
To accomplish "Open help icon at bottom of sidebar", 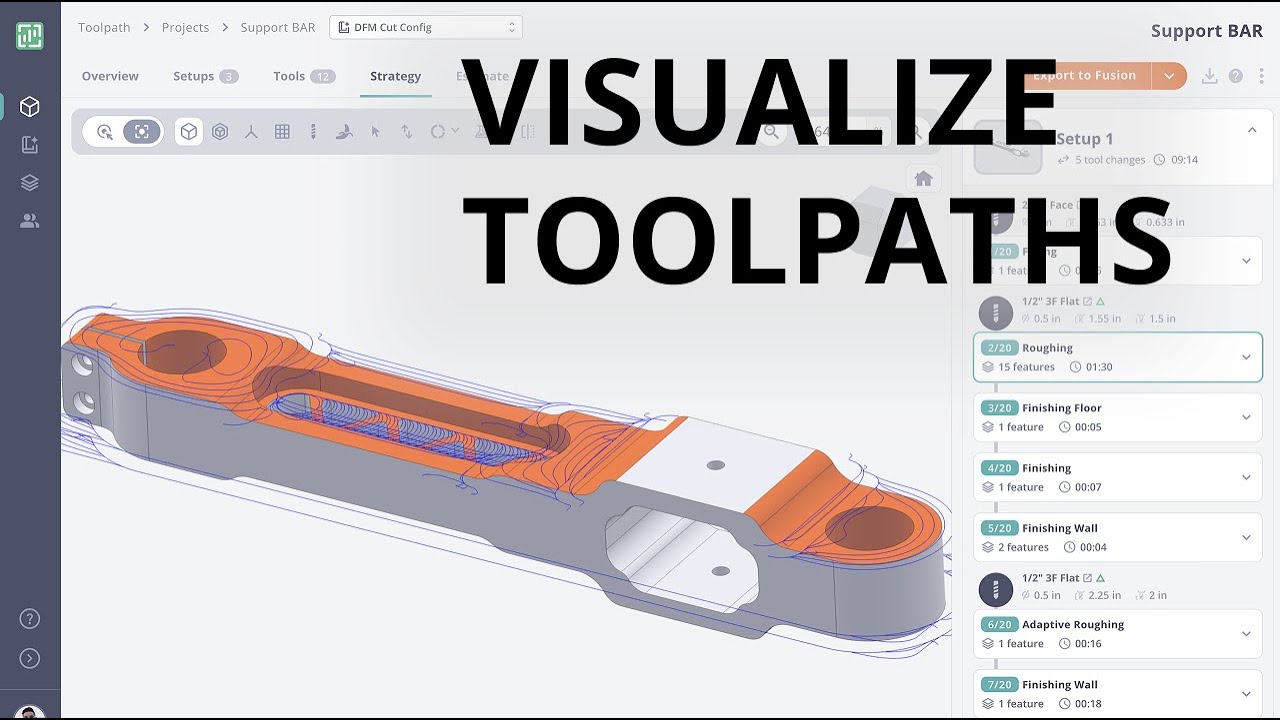I will point(30,619).
